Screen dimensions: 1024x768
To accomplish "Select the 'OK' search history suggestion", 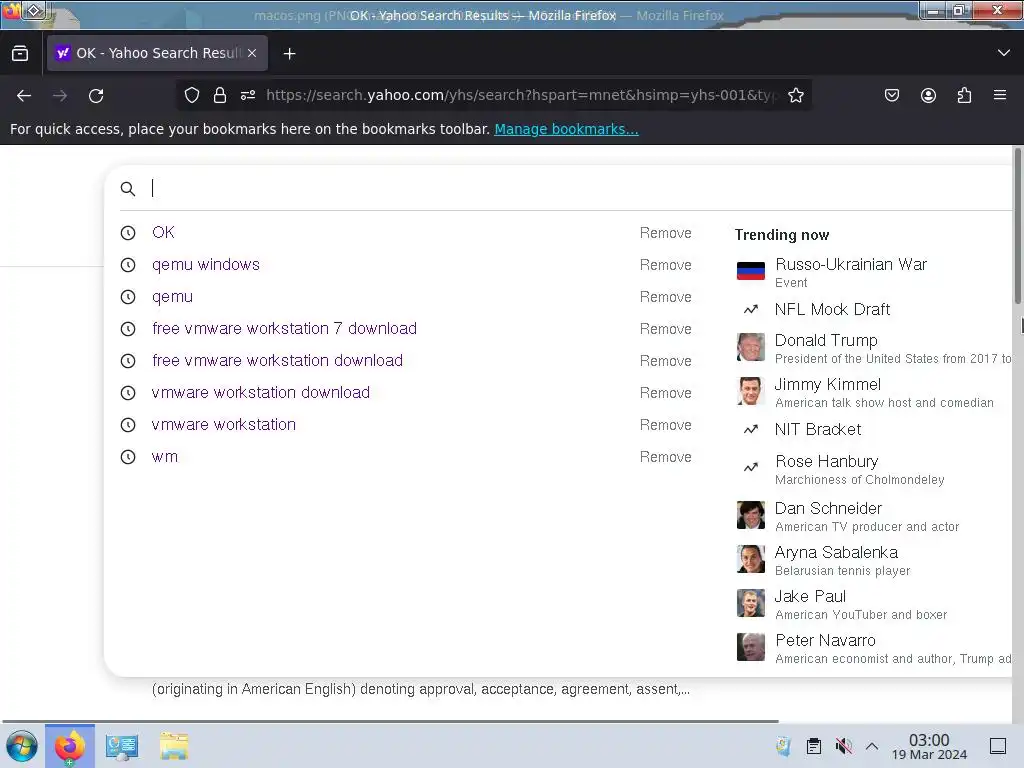I will [x=163, y=232].
